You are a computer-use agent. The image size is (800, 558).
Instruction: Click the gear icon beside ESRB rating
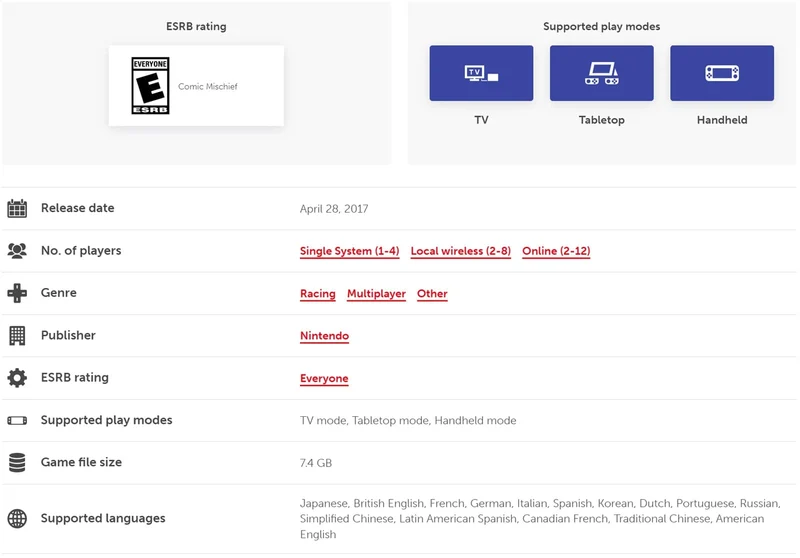coord(17,377)
